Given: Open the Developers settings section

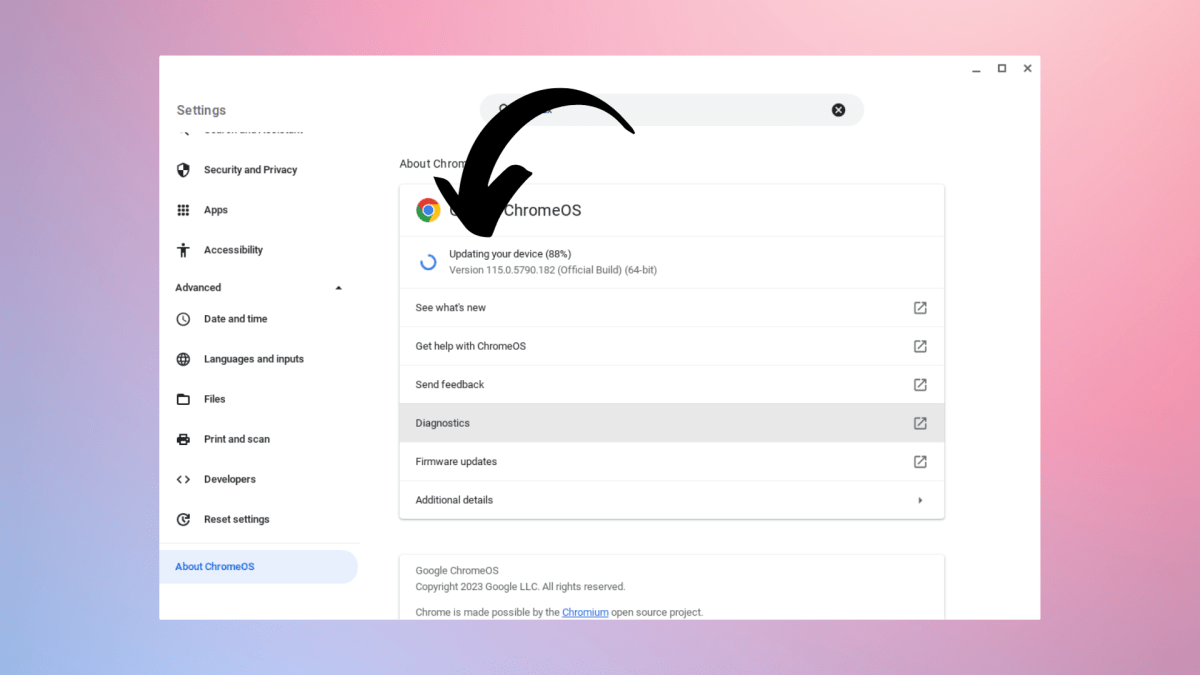Looking at the screenshot, I should pos(229,479).
